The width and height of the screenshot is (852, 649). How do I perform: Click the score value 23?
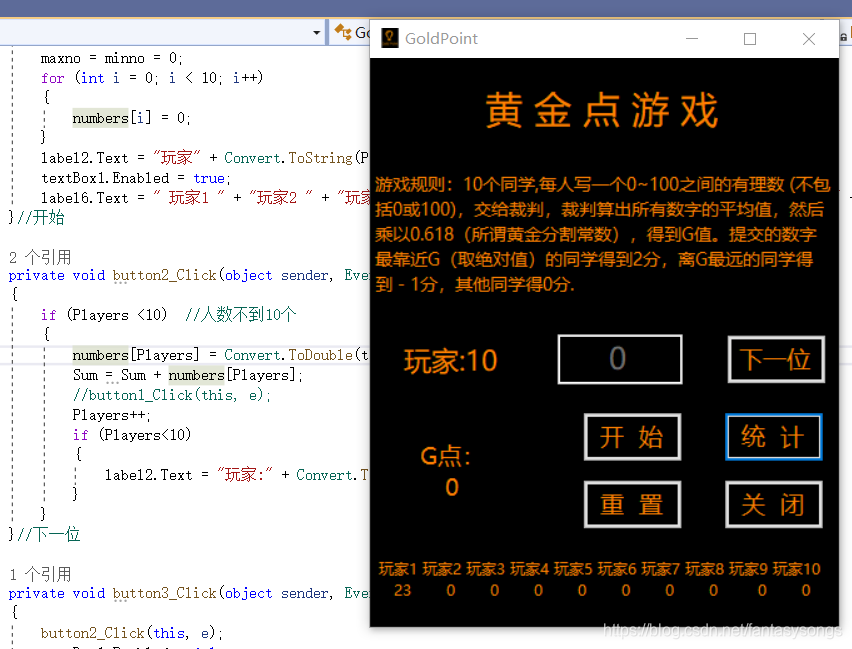pyautogui.click(x=403, y=590)
